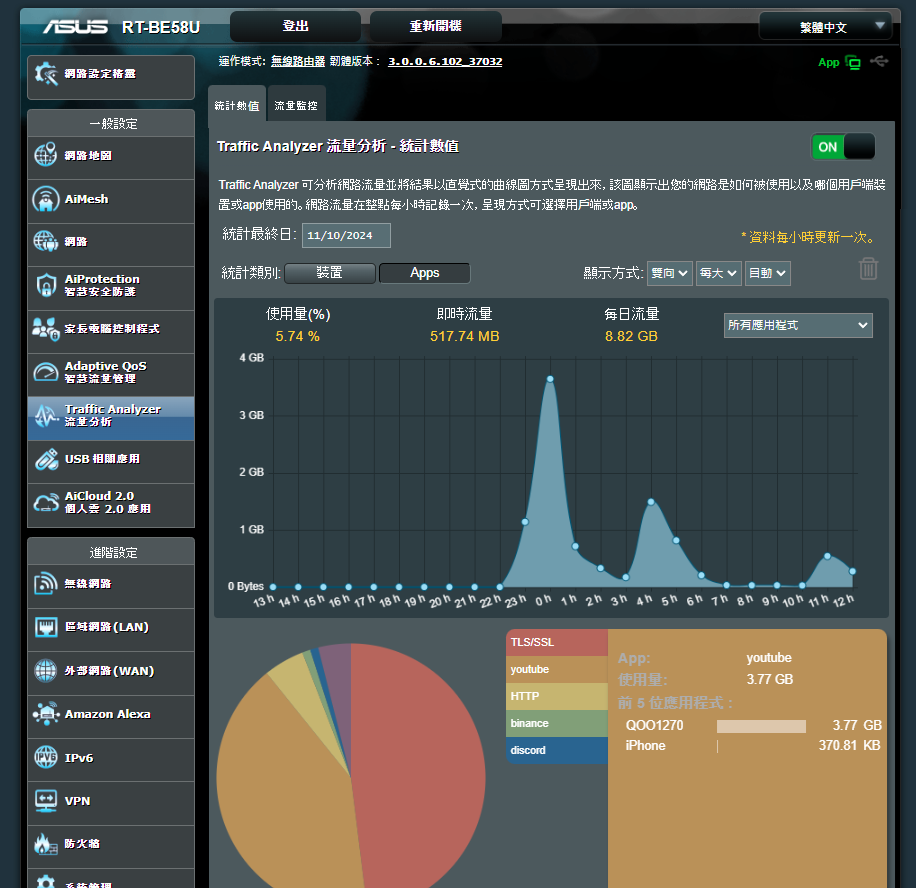Open the Network Map globe icon

pyautogui.click(x=46, y=155)
